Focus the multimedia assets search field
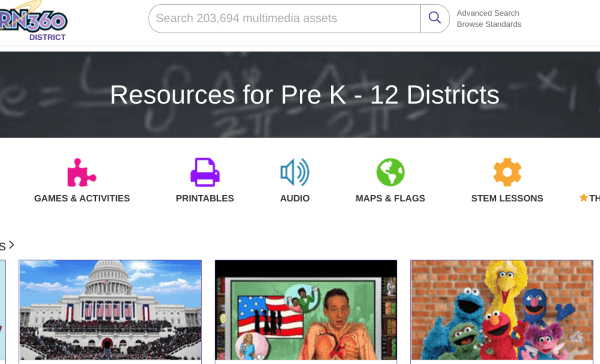 pos(284,18)
